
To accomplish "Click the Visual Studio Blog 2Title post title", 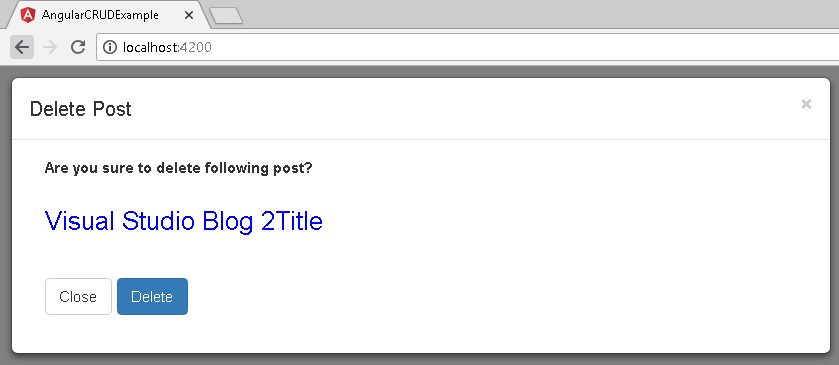I will 184,220.
